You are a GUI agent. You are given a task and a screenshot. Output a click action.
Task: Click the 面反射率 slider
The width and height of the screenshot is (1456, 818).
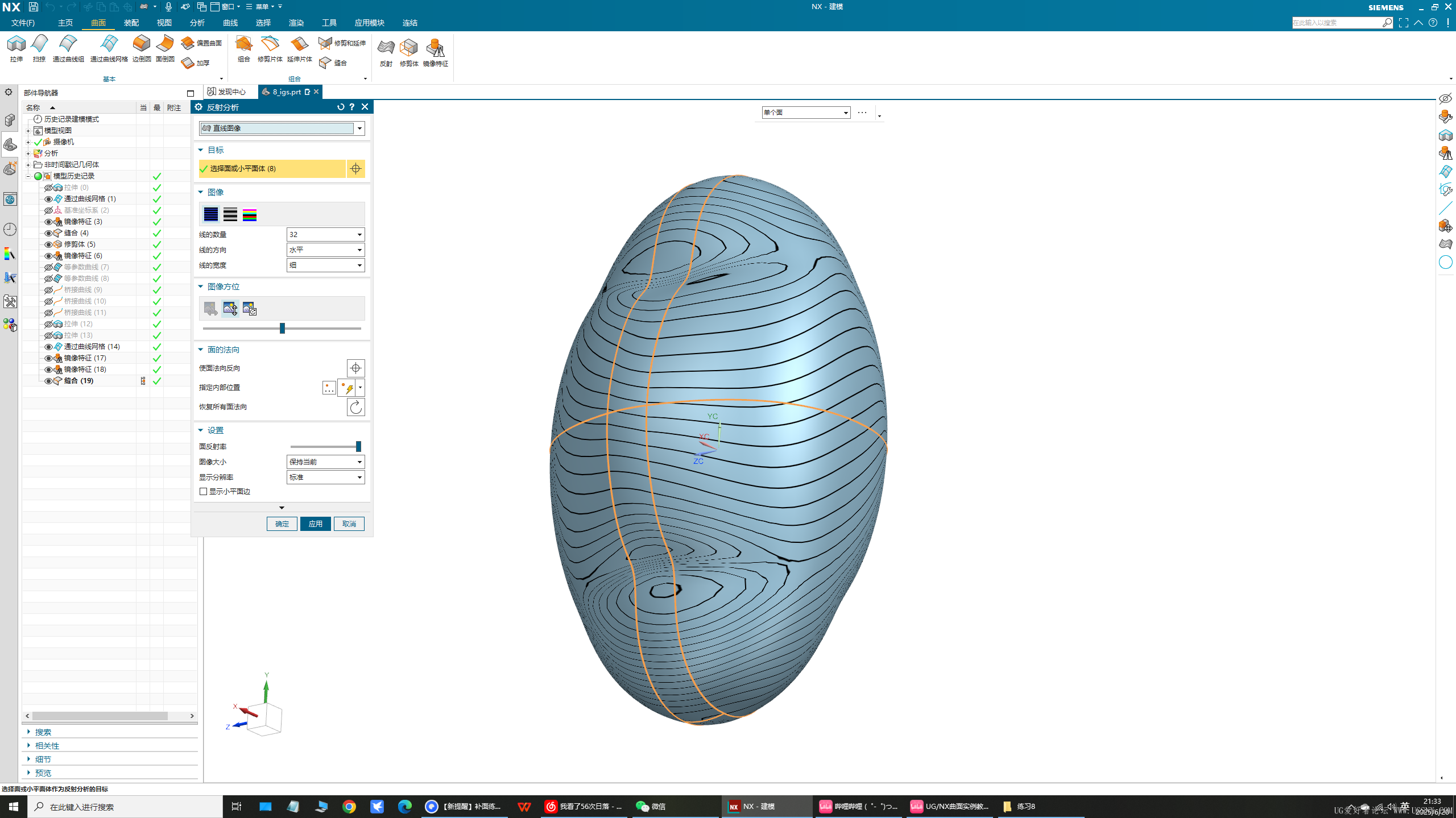pyautogui.click(x=326, y=447)
